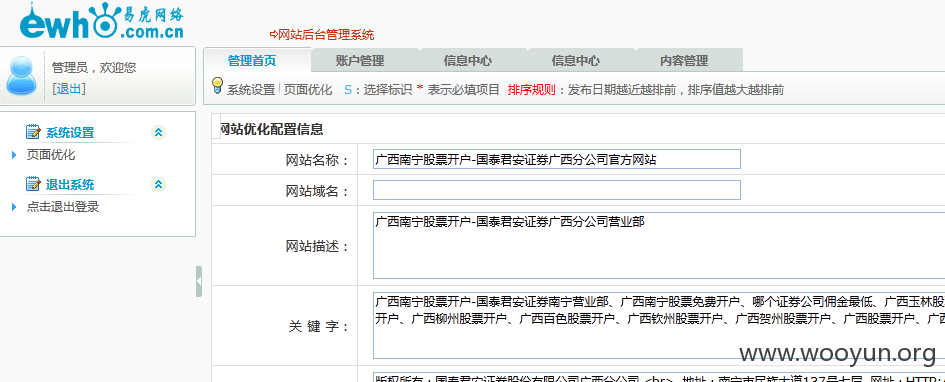The height and width of the screenshot is (382, 945).
Task: Select 点击退出登录 in the sidebar
Action: [63, 207]
